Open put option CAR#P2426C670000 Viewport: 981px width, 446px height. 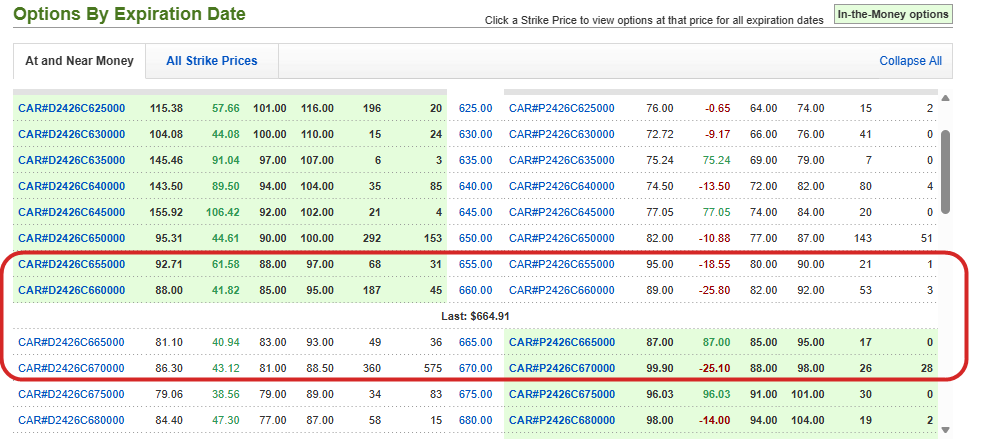click(x=562, y=368)
